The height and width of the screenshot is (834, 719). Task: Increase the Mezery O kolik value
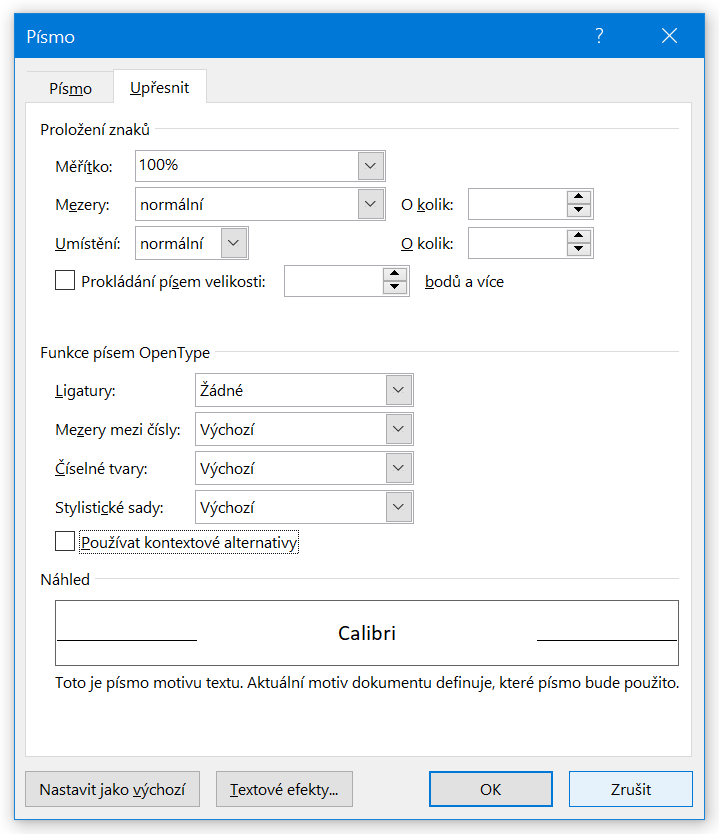pos(579,197)
